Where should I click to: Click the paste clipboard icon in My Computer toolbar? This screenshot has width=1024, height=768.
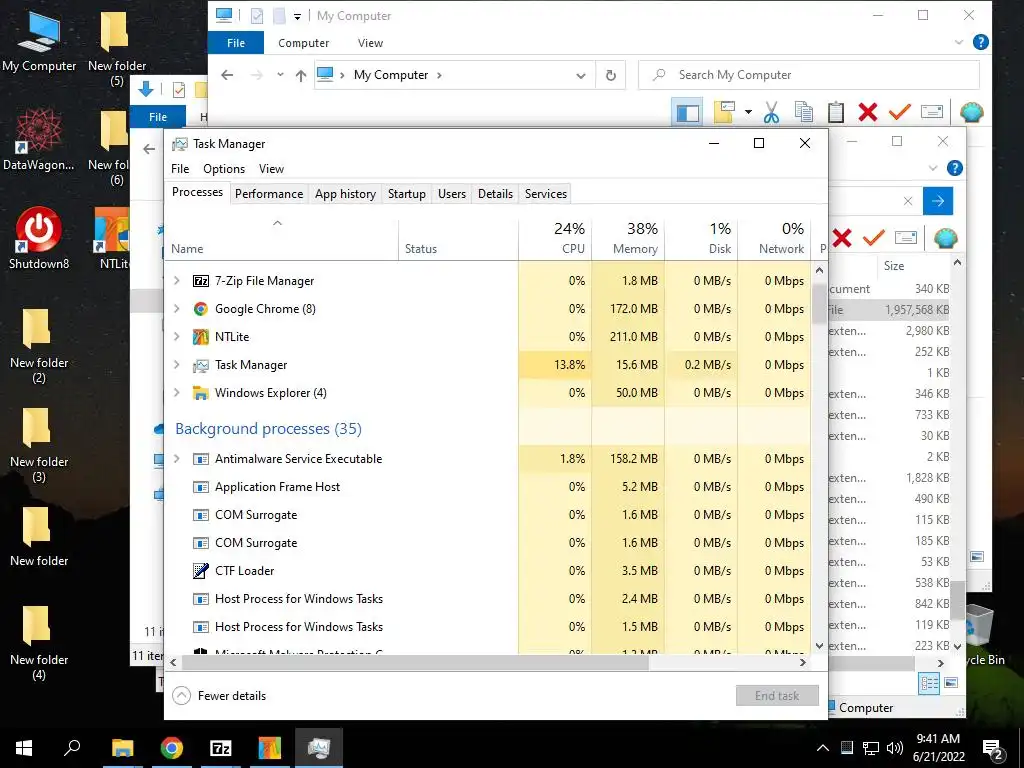[836, 112]
